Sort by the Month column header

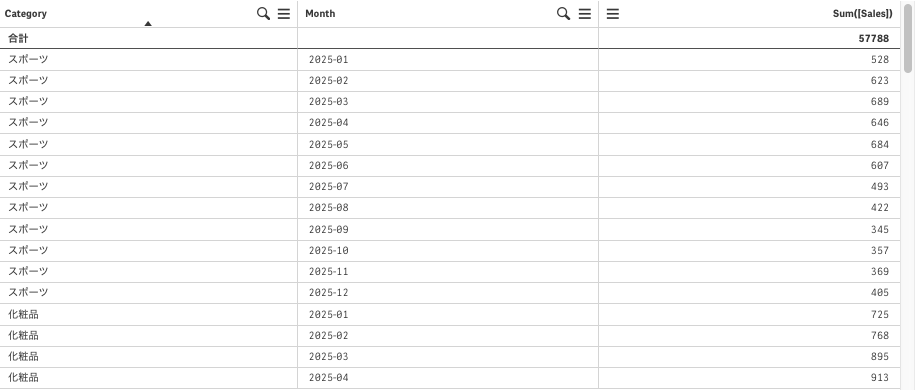[x=320, y=13]
